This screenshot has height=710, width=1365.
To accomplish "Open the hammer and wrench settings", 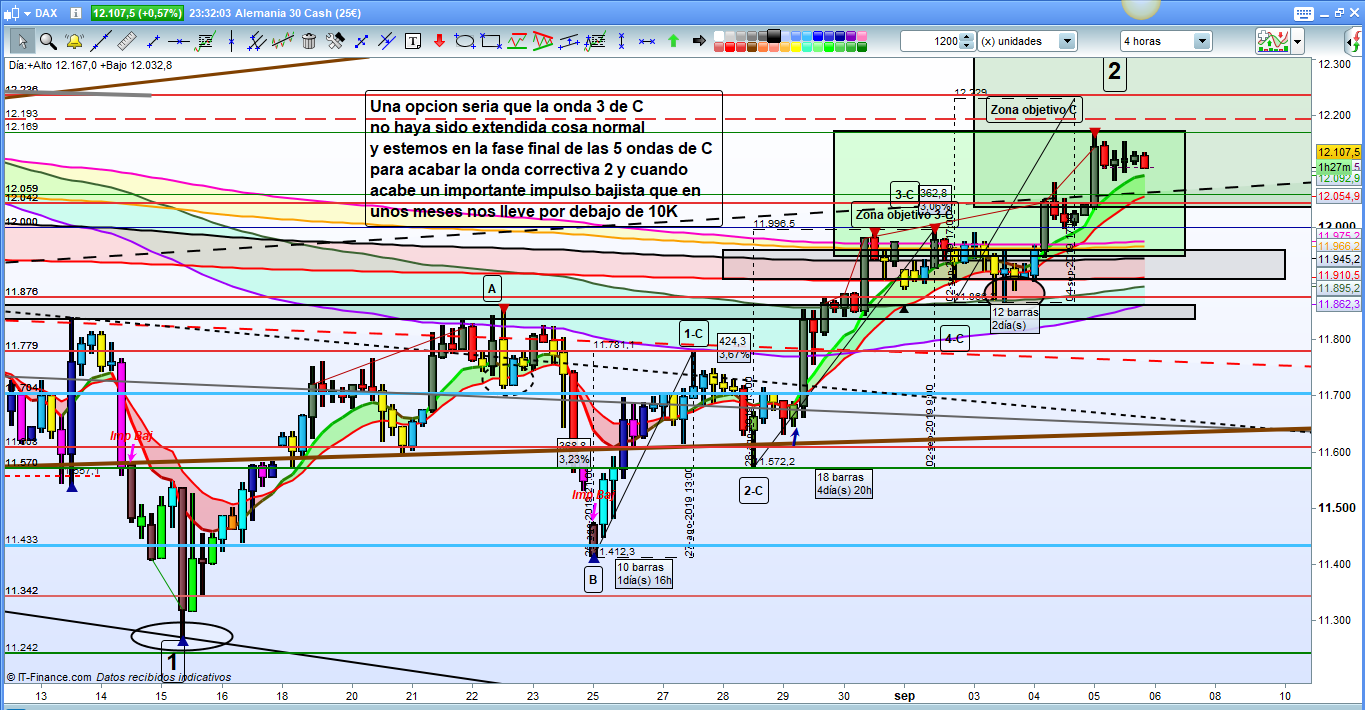I will 336,41.
